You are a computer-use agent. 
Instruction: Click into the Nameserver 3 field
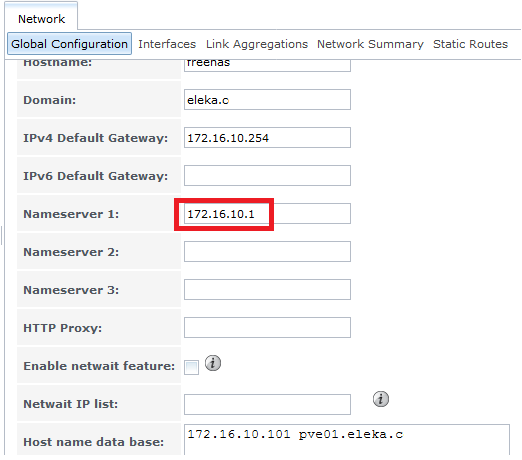tap(267, 290)
